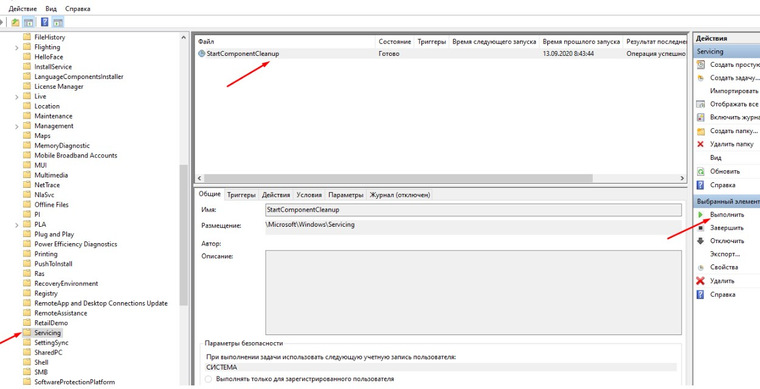The width and height of the screenshot is (760, 389).
Task: Sort by Время прошлого запуска column
Action: click(x=581, y=42)
